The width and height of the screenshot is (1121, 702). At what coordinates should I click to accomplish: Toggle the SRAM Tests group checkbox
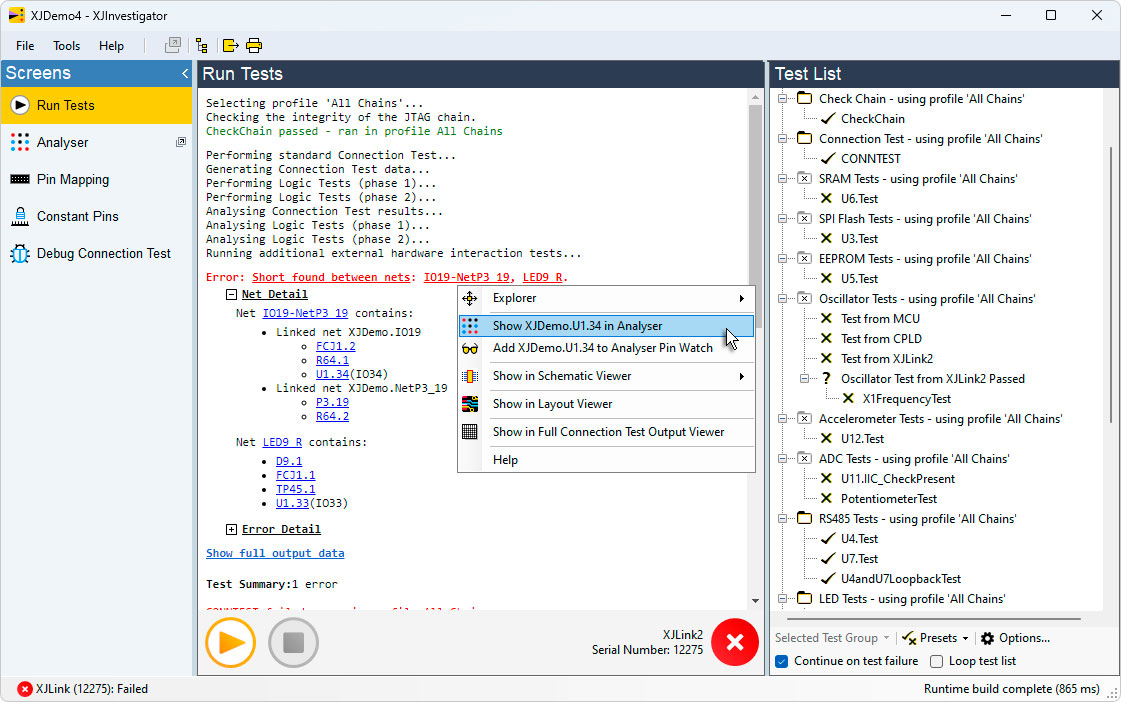coord(804,179)
